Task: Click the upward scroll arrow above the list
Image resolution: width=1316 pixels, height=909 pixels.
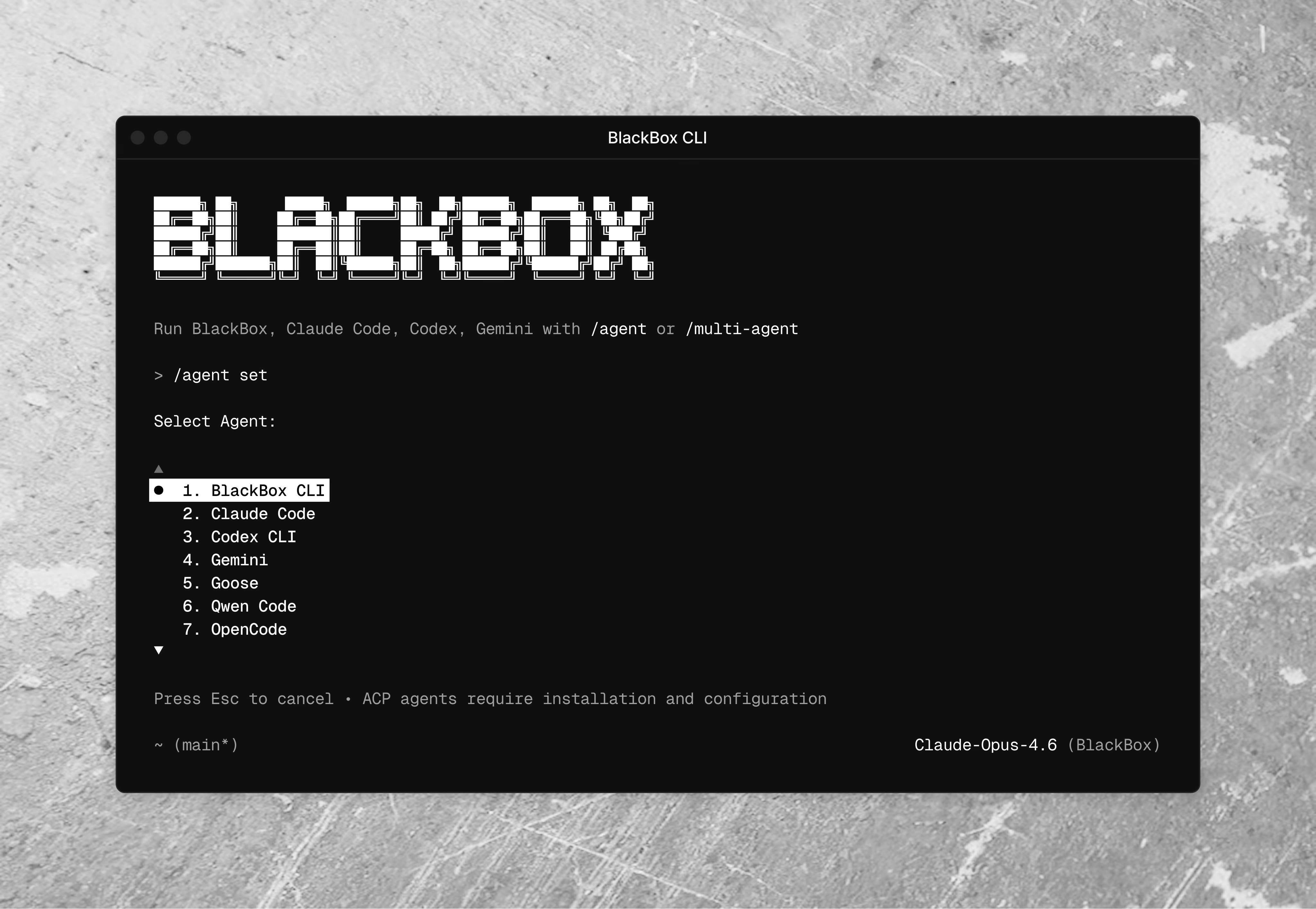Action: tap(159, 468)
